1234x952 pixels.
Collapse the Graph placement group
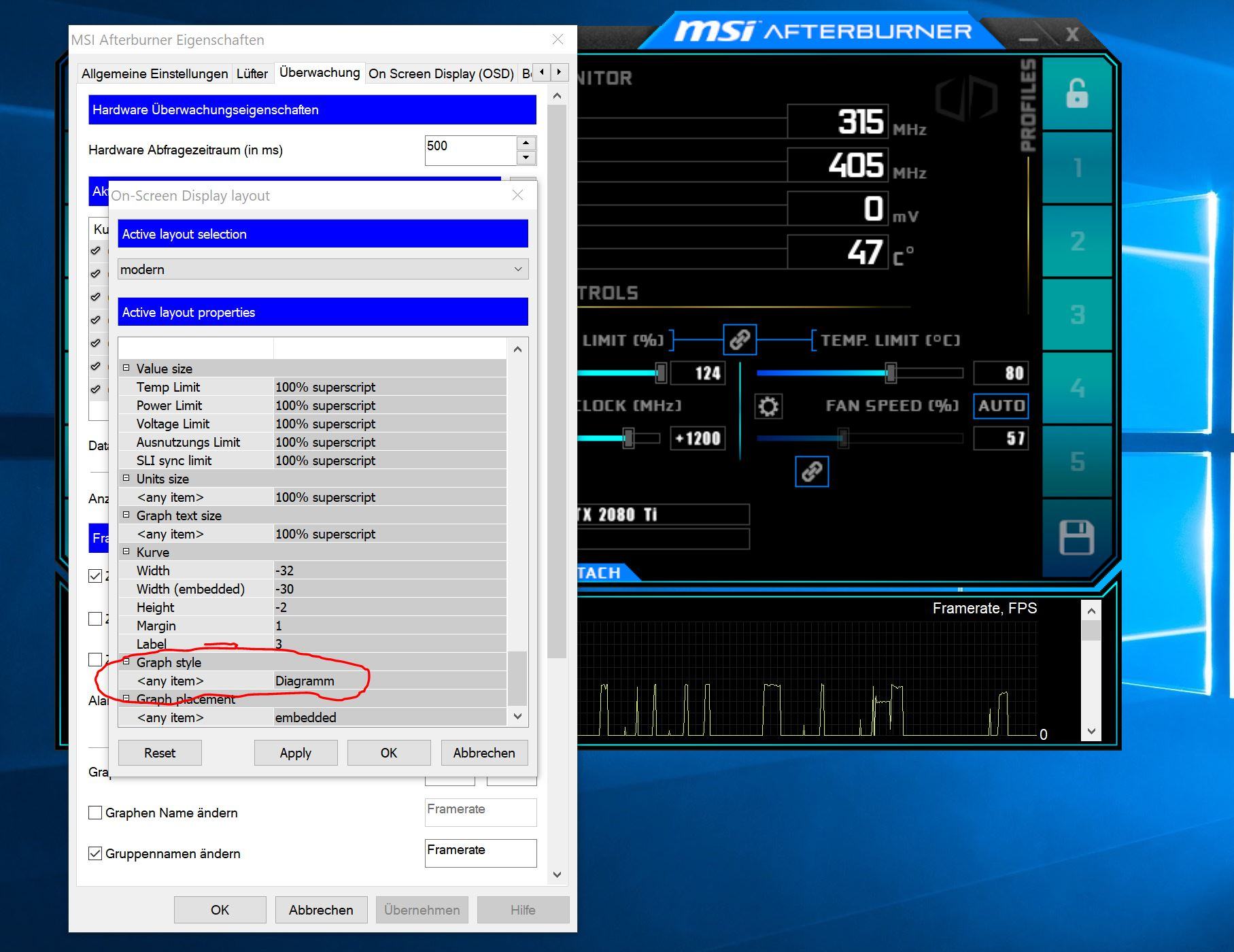tap(126, 698)
